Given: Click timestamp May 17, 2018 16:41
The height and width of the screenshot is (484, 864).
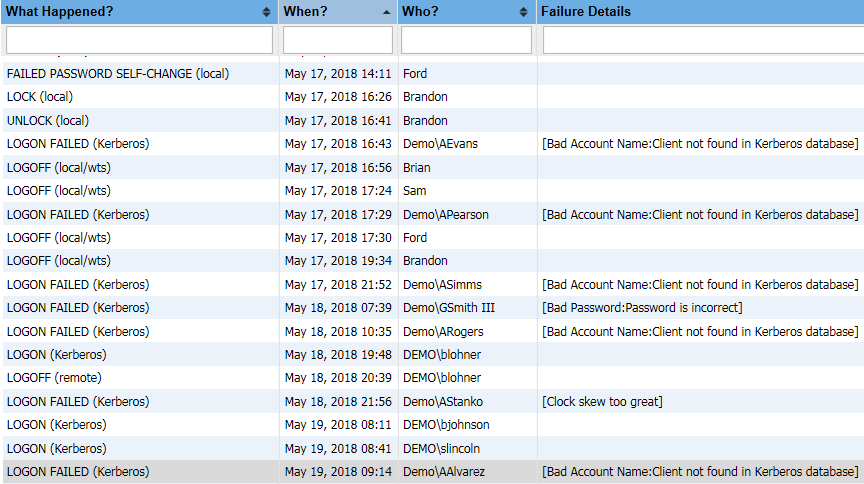Looking at the screenshot, I should pyautogui.click(x=338, y=121).
